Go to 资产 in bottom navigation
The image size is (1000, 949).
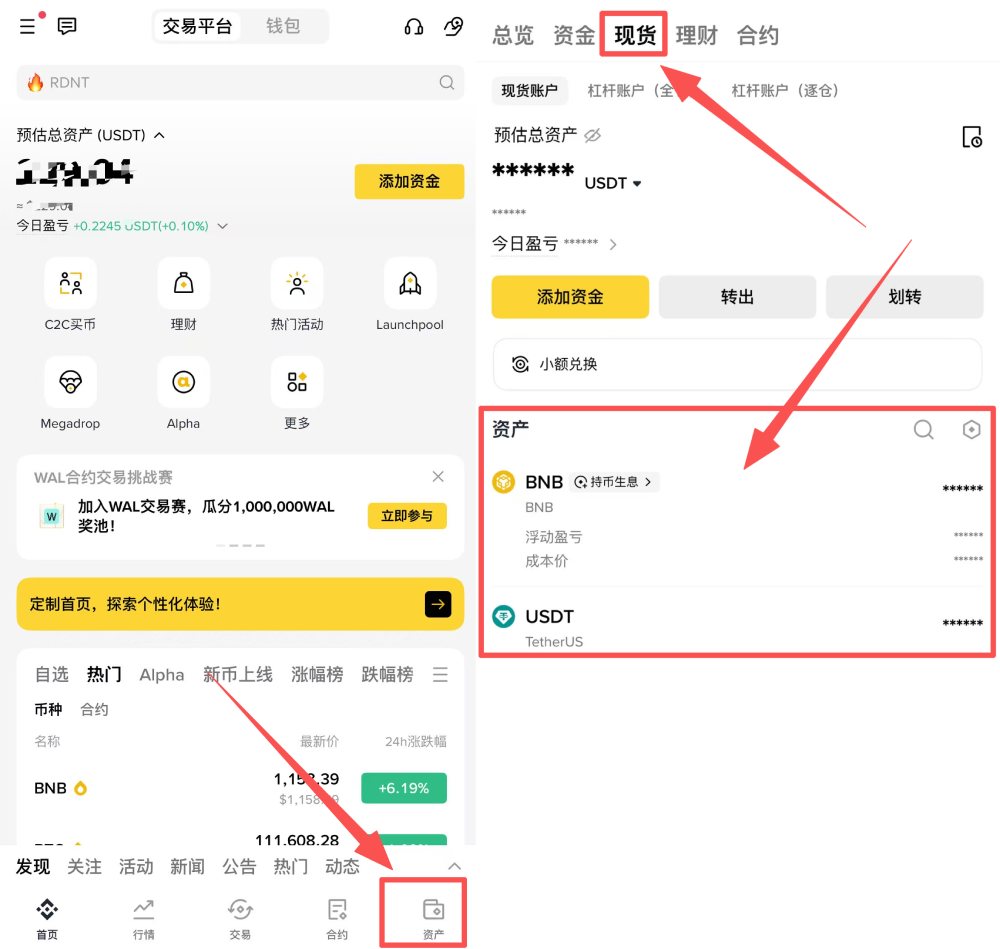[434, 918]
